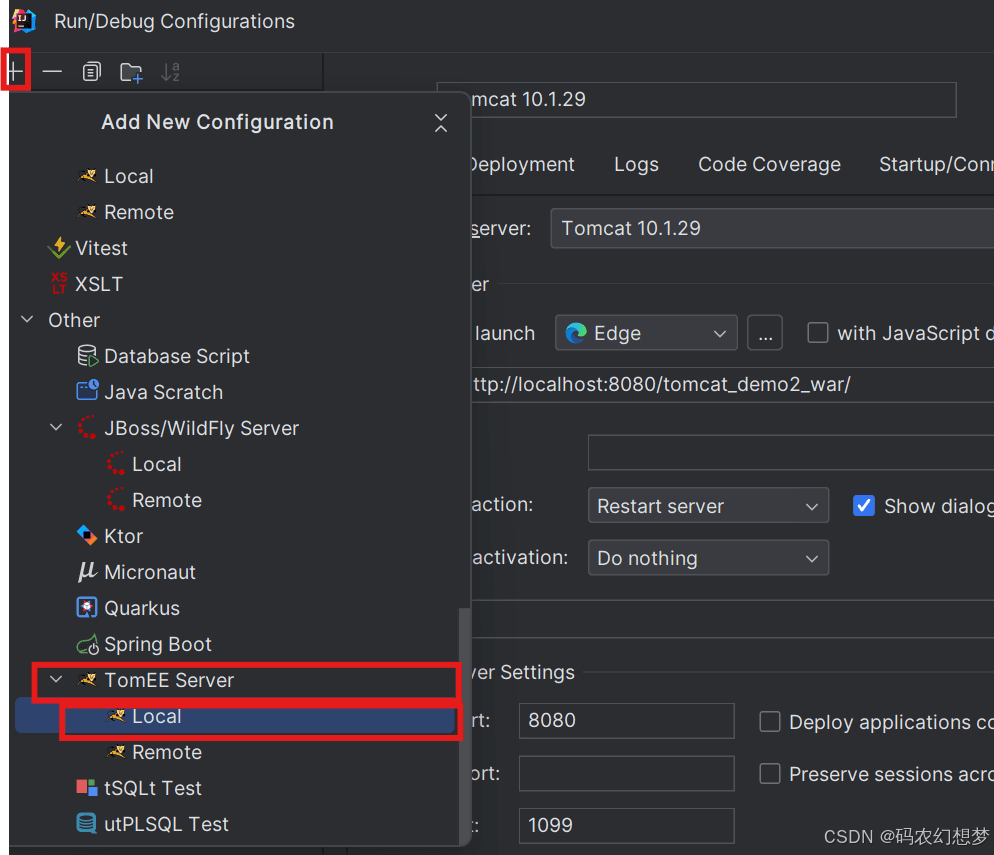Click the HTTP port field showing 8080
This screenshot has width=994, height=855.
[625, 721]
